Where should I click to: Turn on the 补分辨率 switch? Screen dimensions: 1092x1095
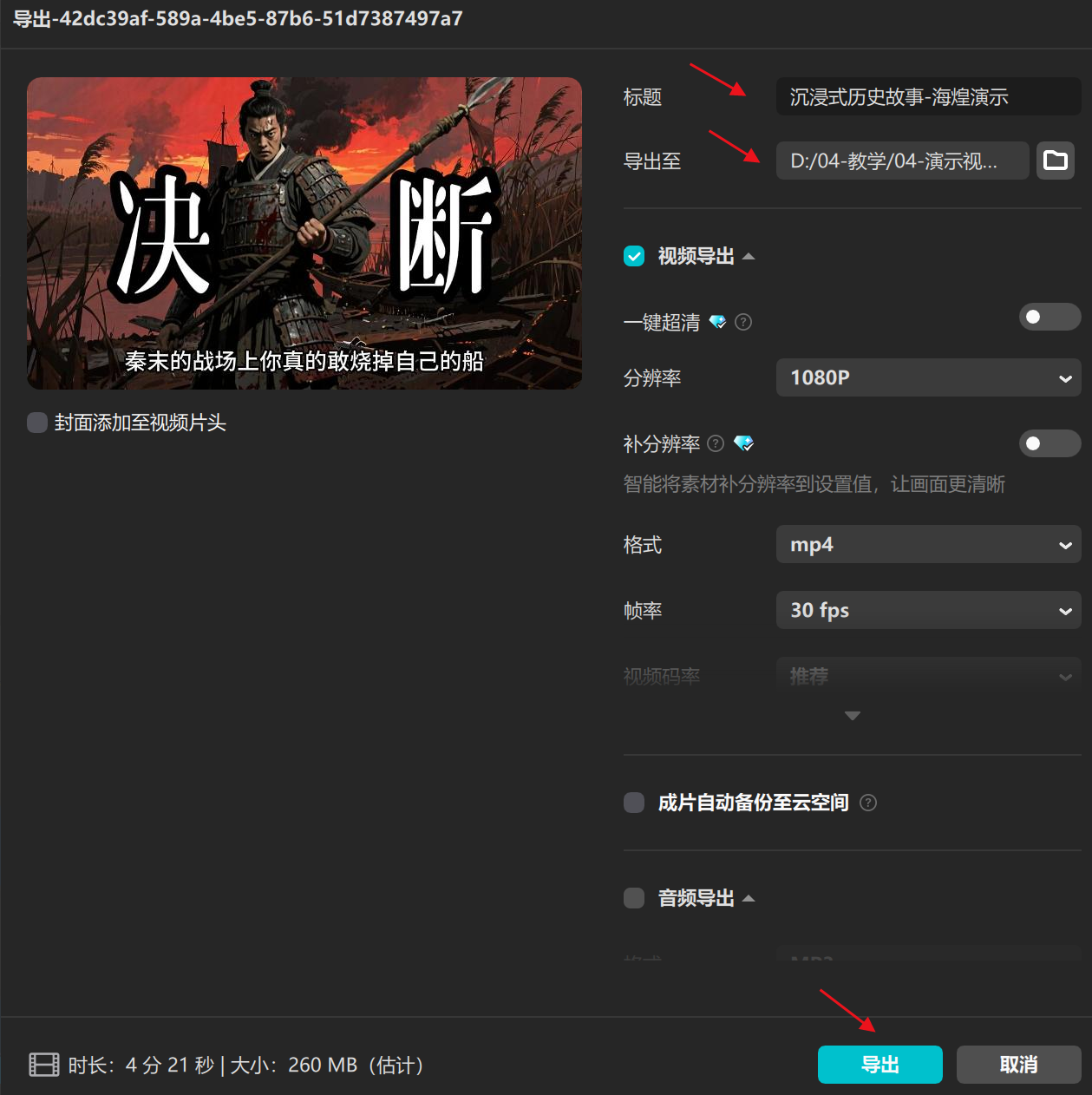point(1049,443)
